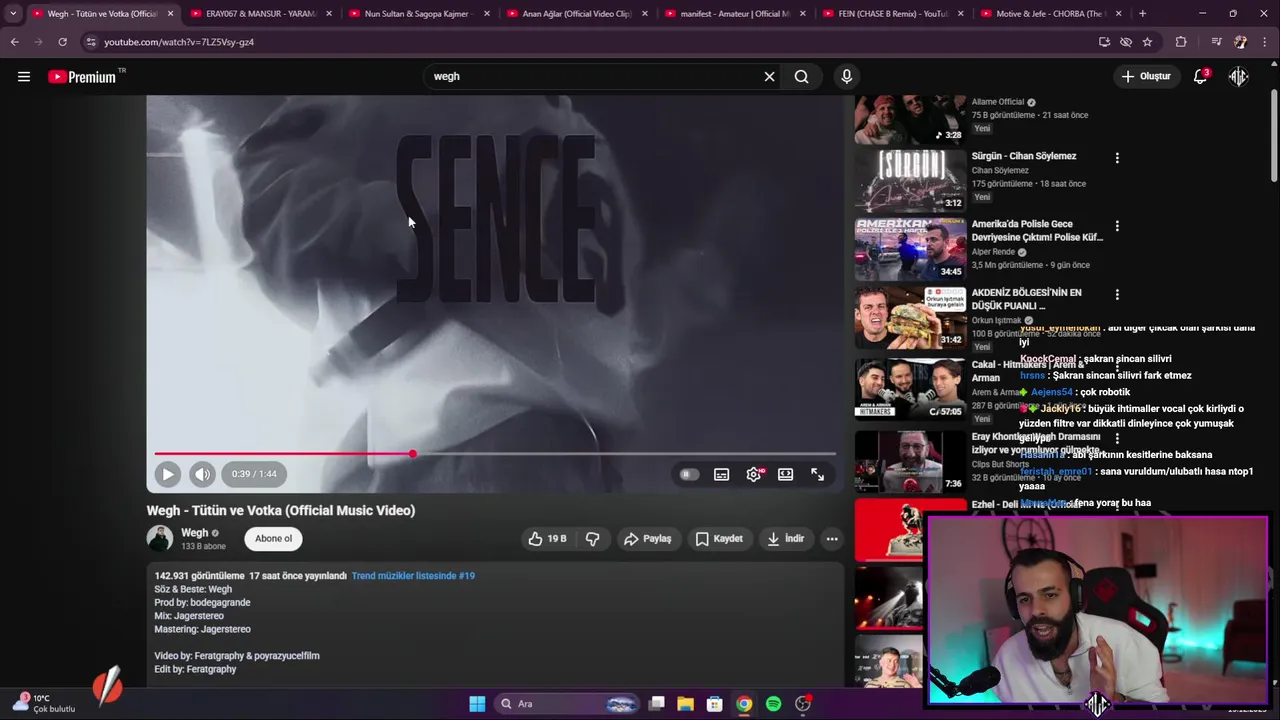Open Task View on taskbar
The width and height of the screenshot is (1280, 720).
[x=656, y=704]
